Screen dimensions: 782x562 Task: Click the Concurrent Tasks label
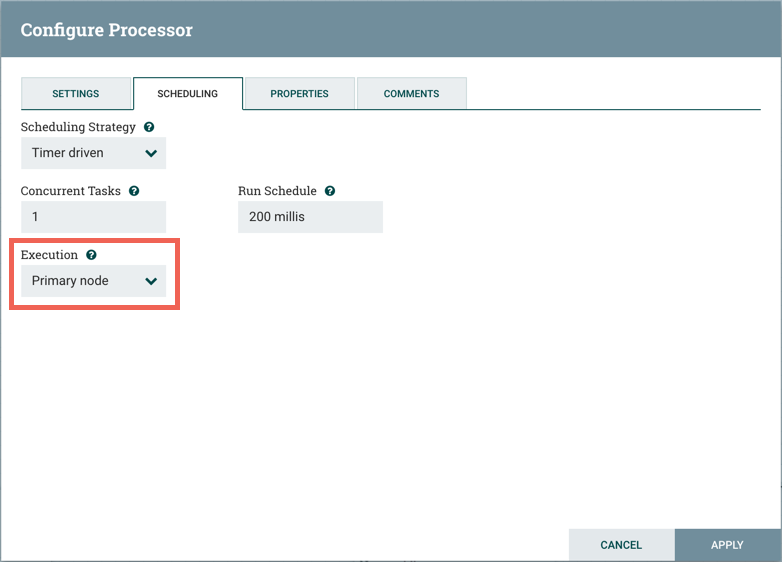click(x=70, y=191)
